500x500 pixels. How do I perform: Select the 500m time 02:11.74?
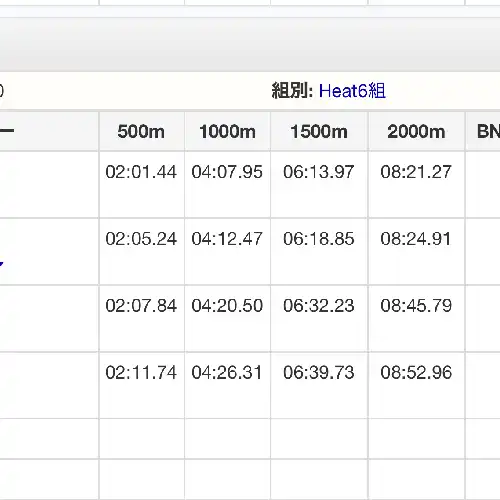[141, 372]
